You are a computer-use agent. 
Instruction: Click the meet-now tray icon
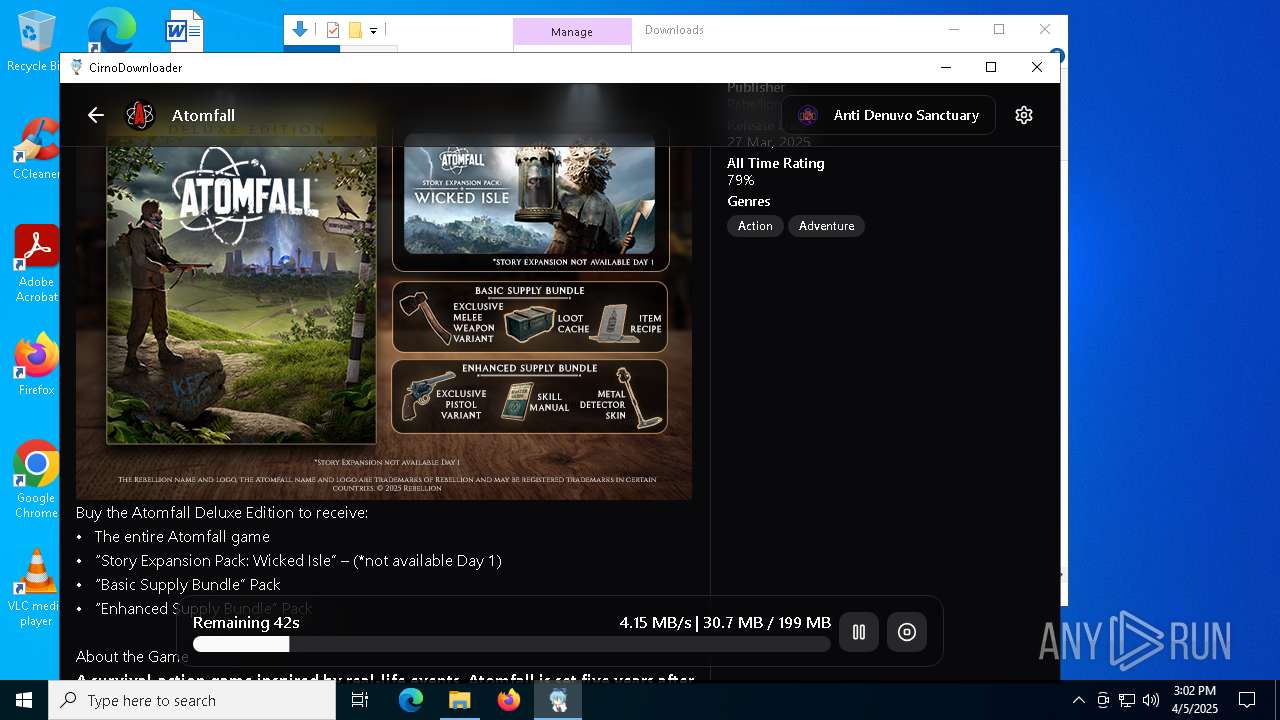(x=1103, y=700)
